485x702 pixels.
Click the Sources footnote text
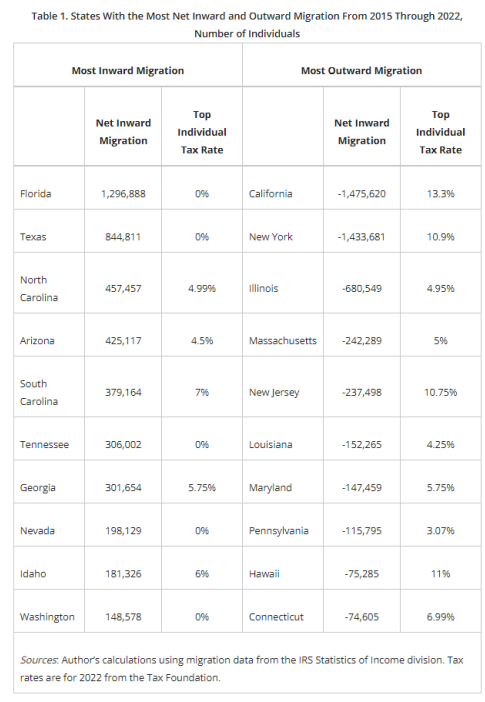(x=242, y=669)
